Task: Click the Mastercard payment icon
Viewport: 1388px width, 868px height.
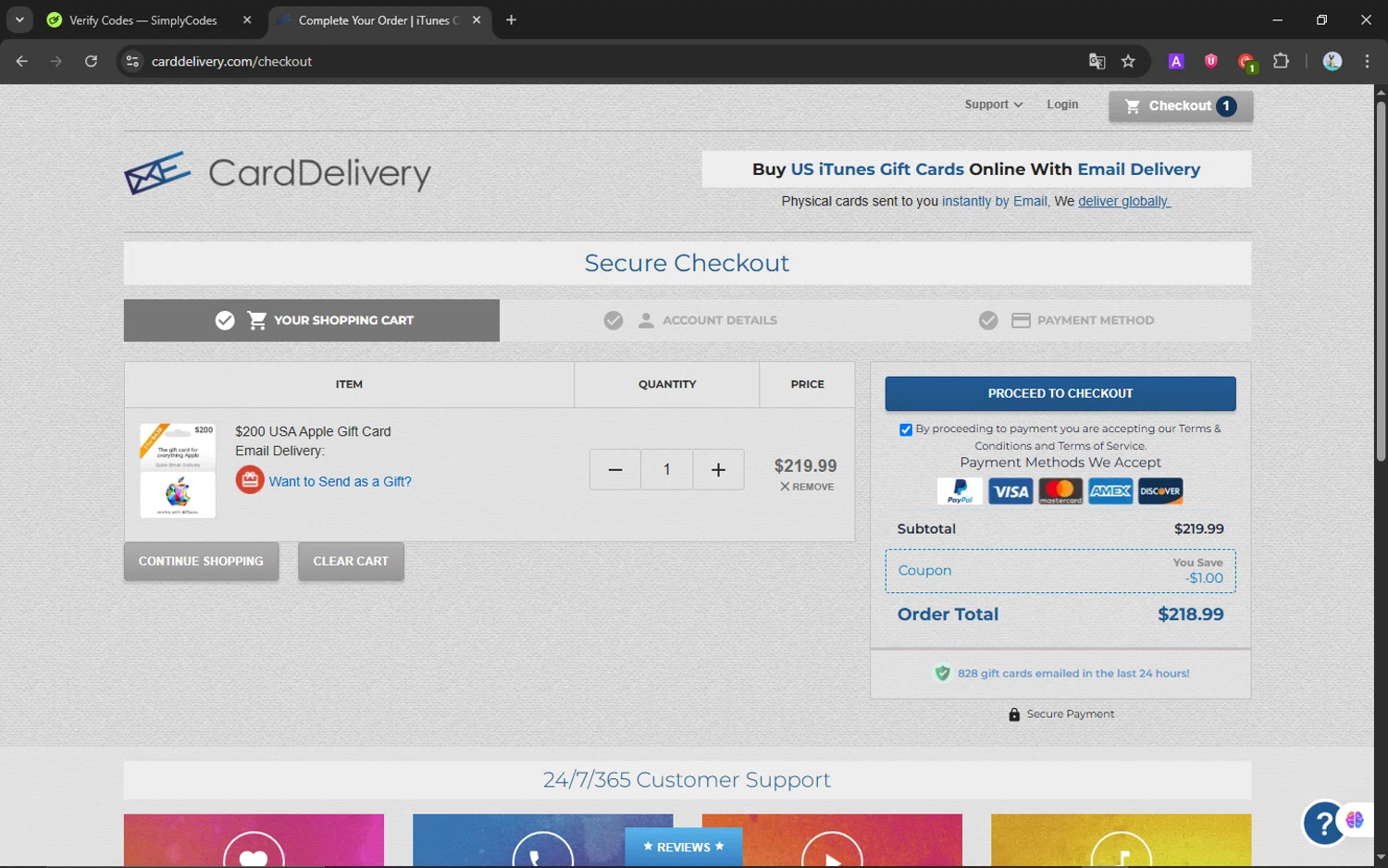Action: pyautogui.click(x=1060, y=491)
